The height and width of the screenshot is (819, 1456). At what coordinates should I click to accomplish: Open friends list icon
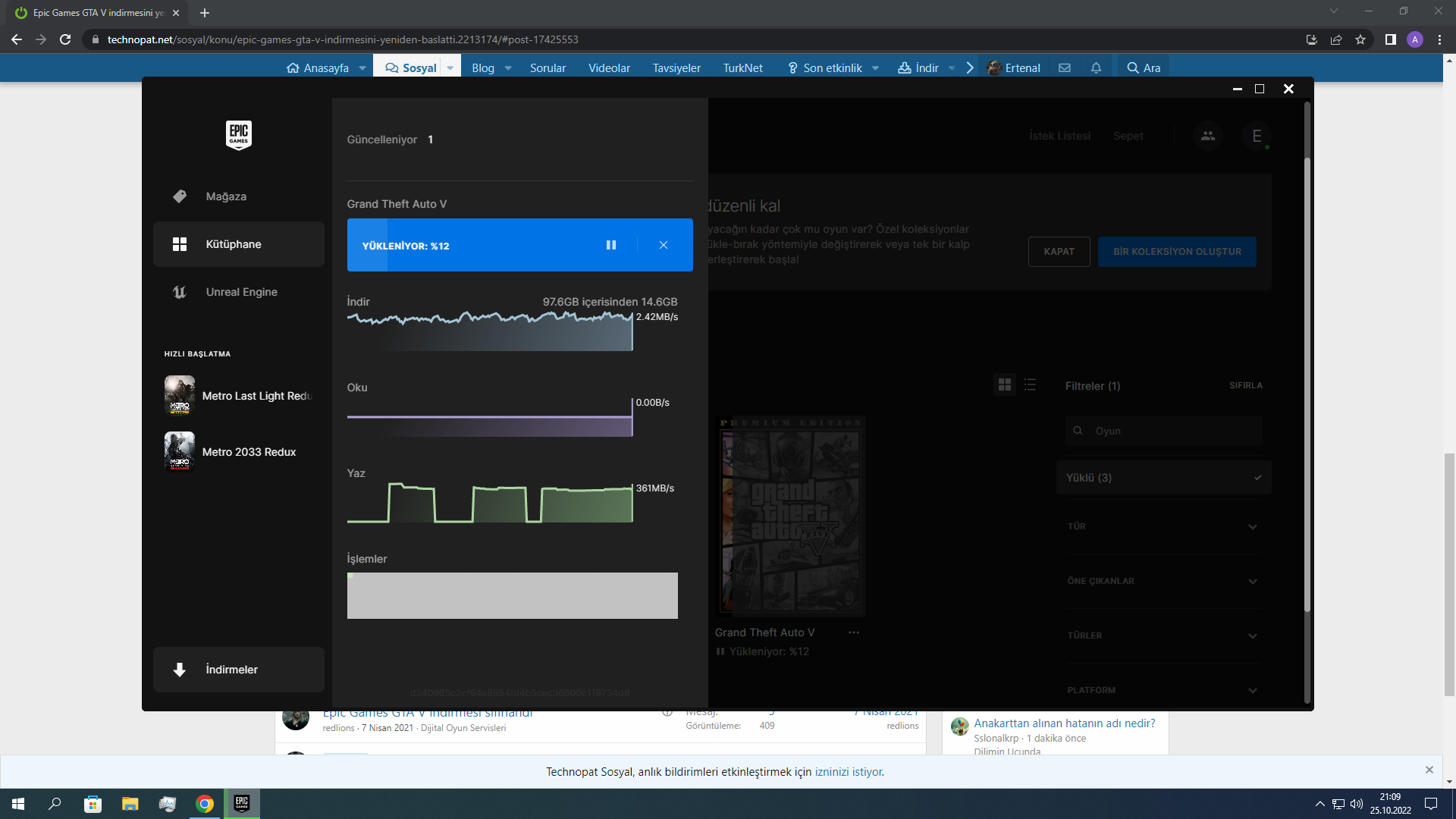[x=1208, y=136]
